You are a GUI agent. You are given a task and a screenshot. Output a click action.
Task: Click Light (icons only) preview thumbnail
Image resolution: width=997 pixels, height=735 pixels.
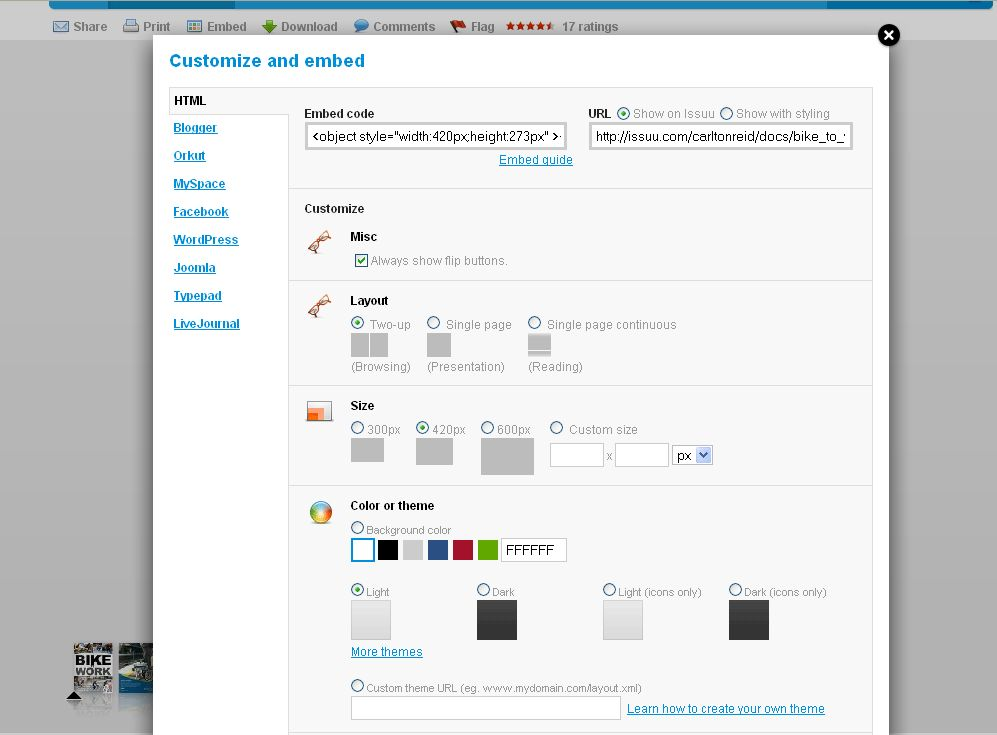[622, 620]
